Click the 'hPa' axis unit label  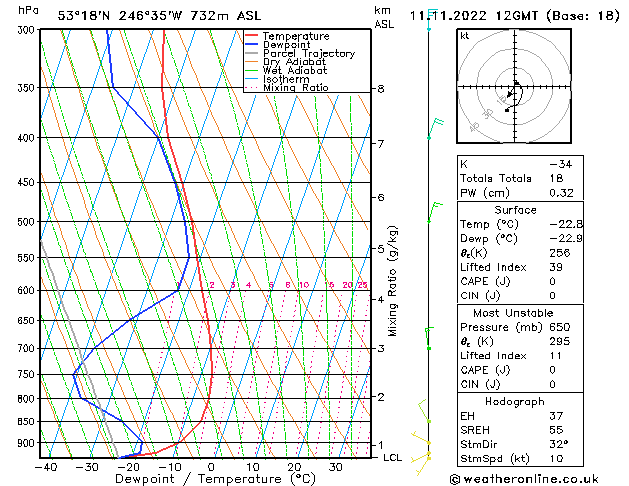(x=28, y=10)
